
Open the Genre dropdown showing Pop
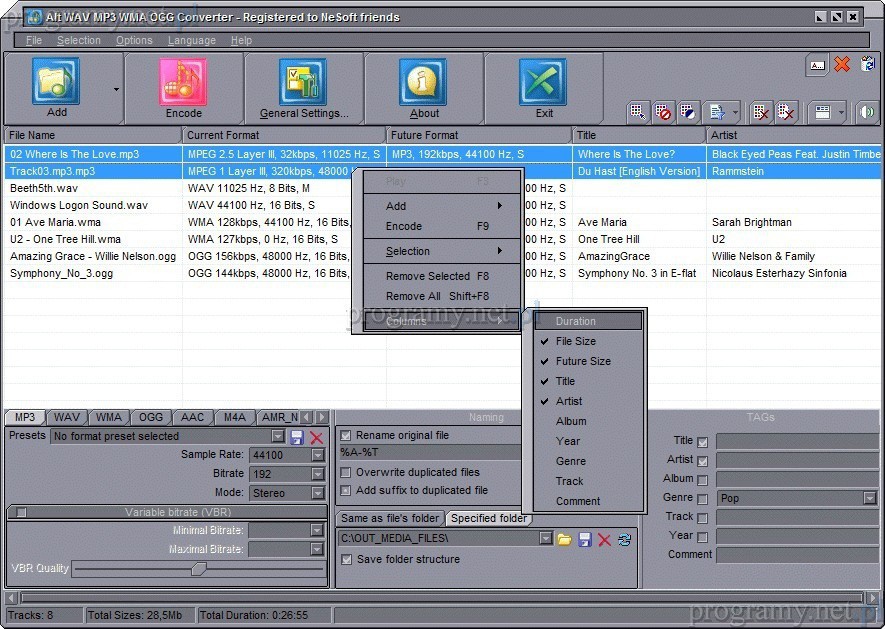coord(870,498)
